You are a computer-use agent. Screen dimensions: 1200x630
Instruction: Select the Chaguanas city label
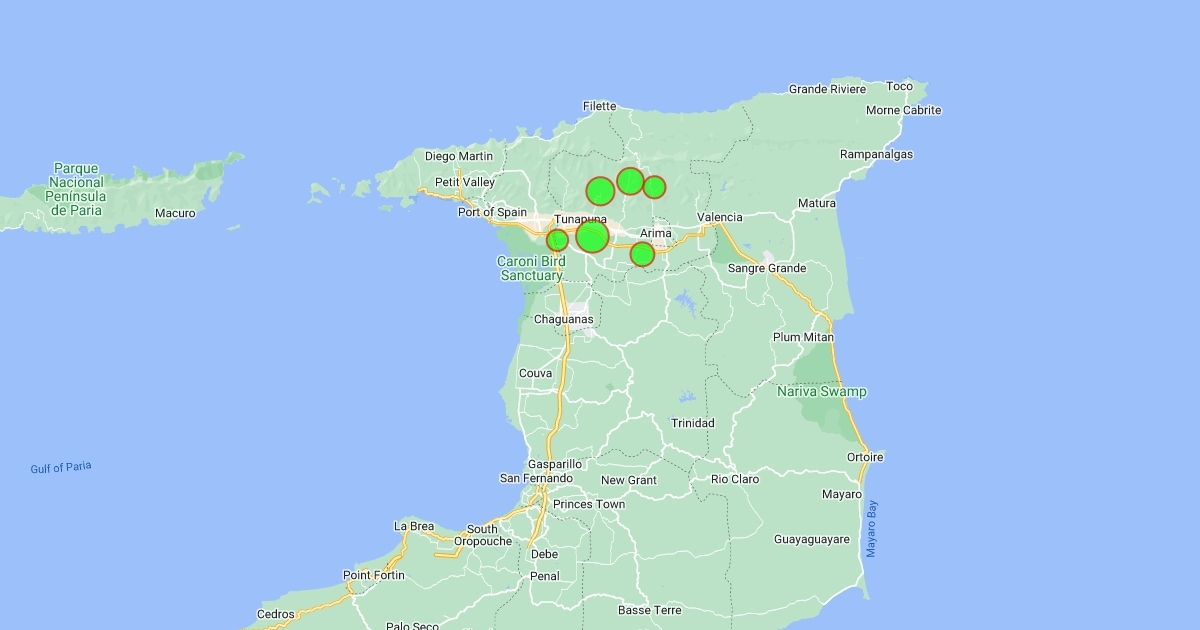(563, 320)
